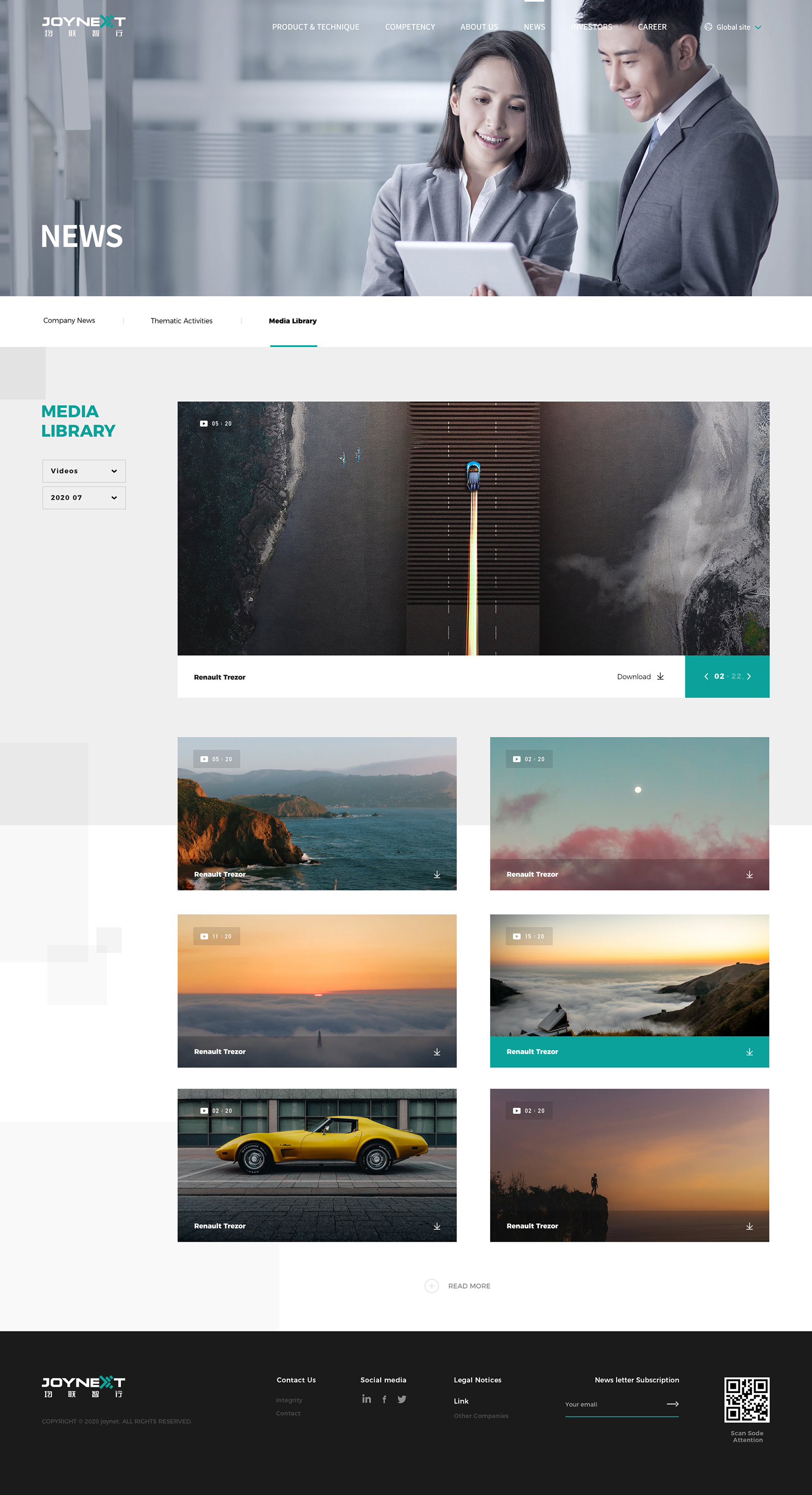812x1495 pixels.
Task: Click the Other Companies footer link
Action: tap(481, 1415)
